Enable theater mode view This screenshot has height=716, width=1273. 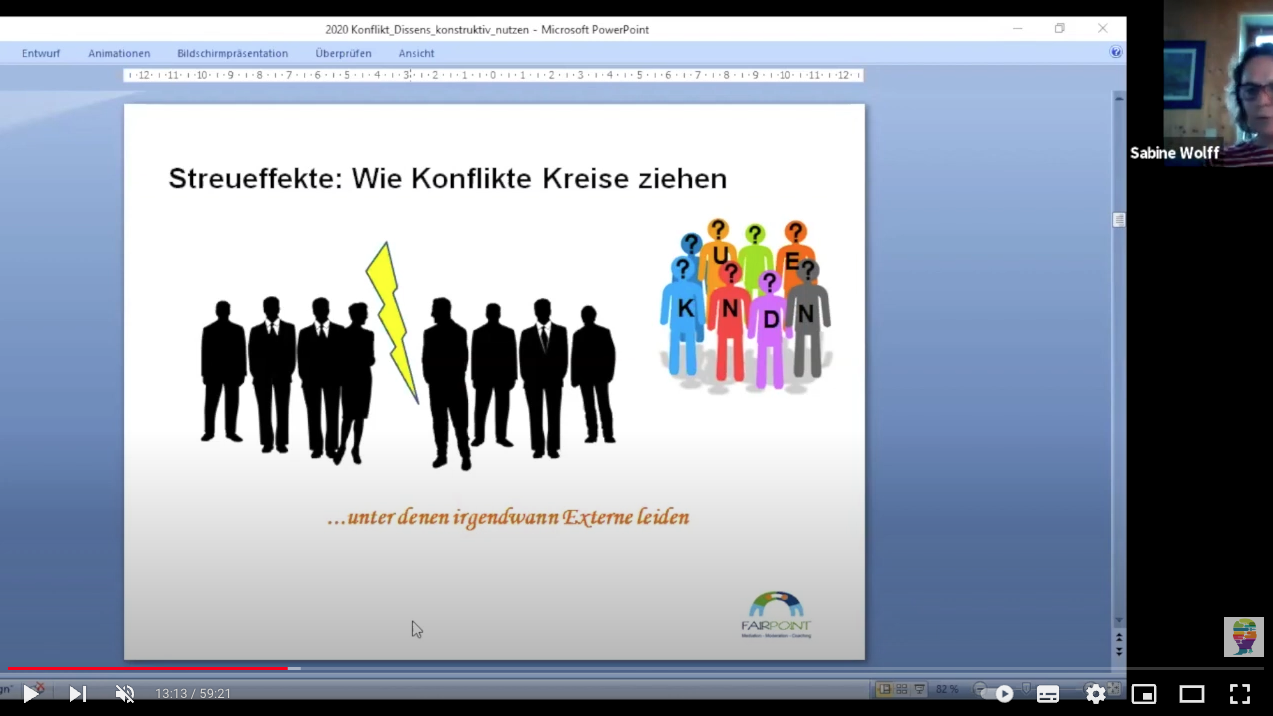1192,693
